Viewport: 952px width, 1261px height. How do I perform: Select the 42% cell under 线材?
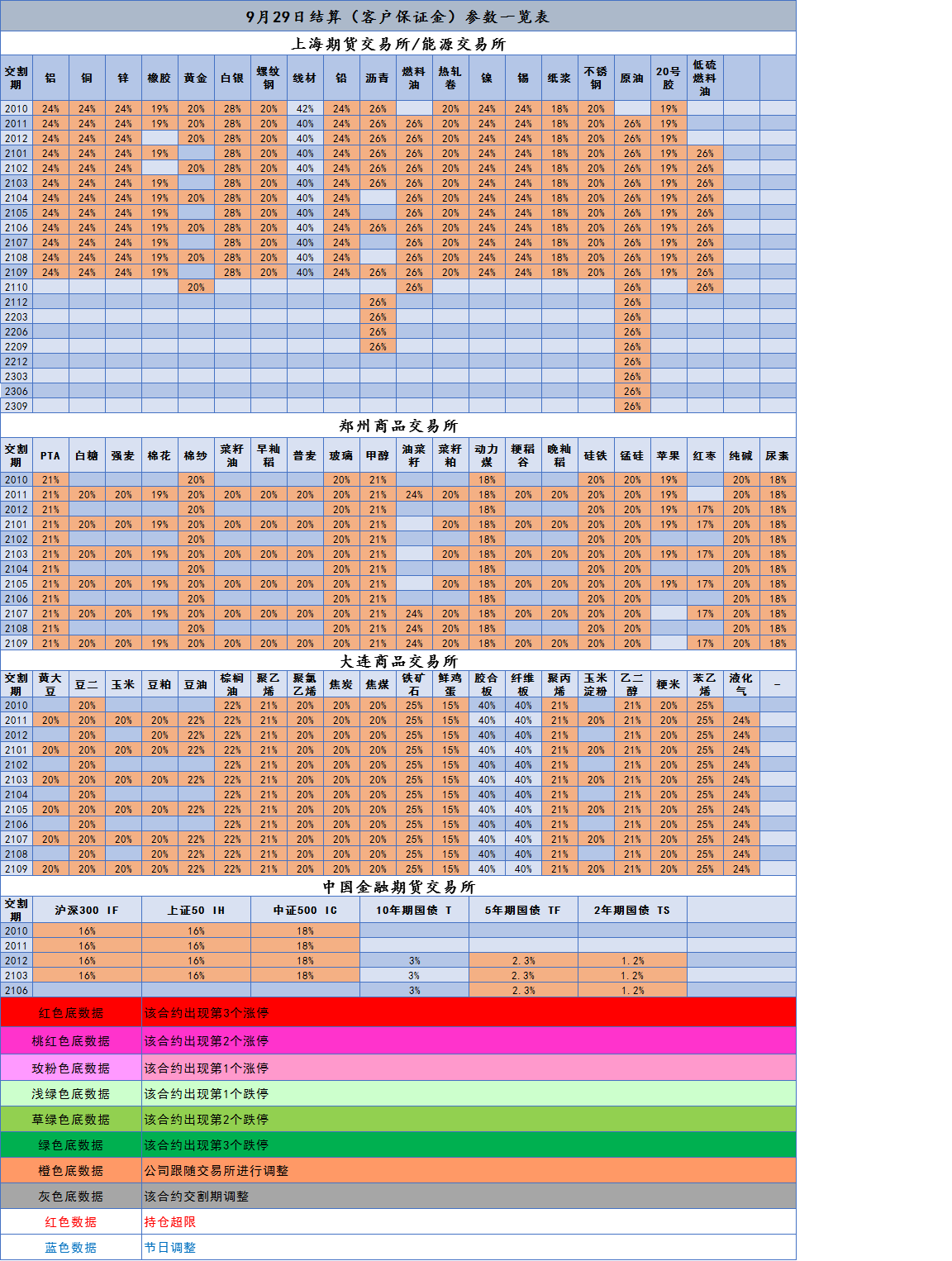(305, 108)
